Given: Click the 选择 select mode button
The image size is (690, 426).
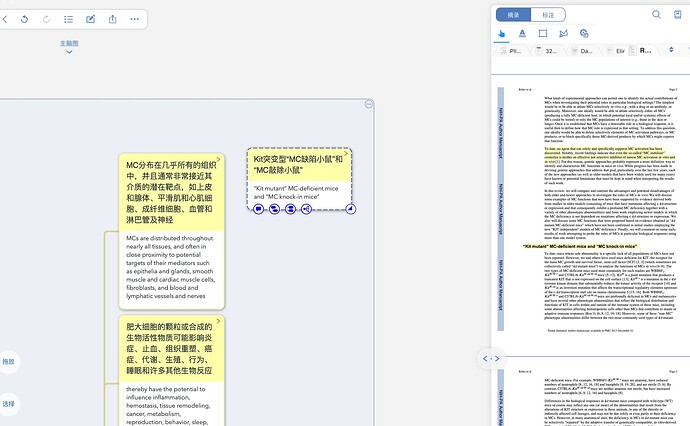Looking at the screenshot, I should pyautogui.click(x=8, y=404).
